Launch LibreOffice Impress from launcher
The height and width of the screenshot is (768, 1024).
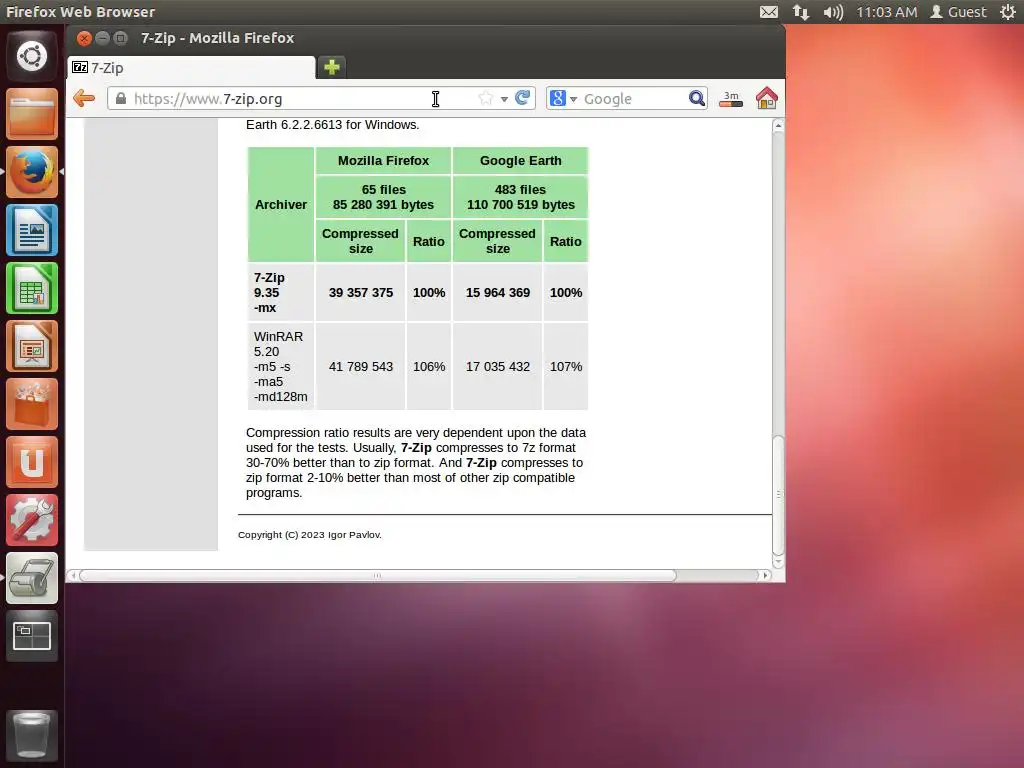(32, 346)
